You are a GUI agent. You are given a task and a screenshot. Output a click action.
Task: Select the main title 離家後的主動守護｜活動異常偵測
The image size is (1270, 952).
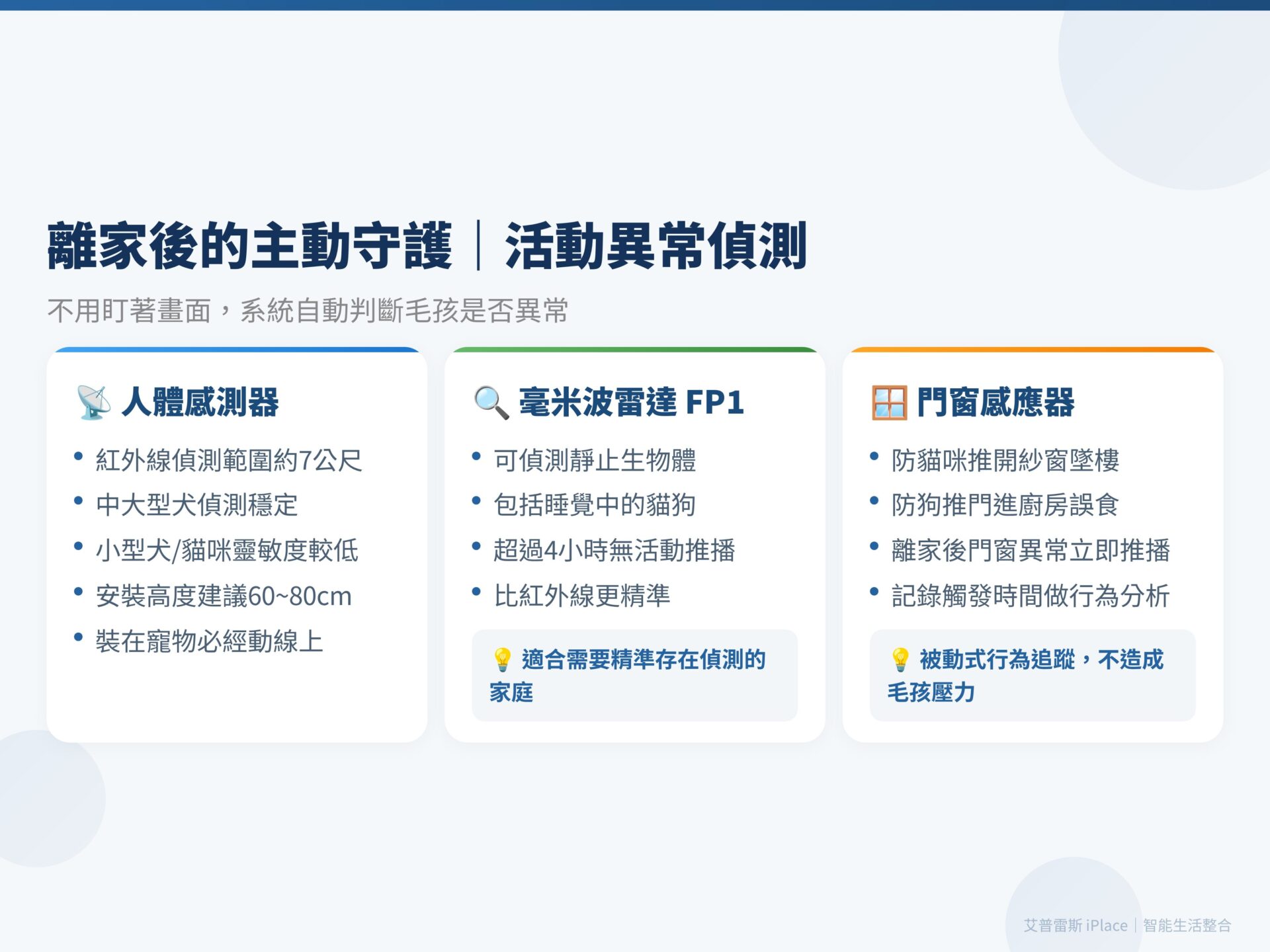[x=427, y=246]
